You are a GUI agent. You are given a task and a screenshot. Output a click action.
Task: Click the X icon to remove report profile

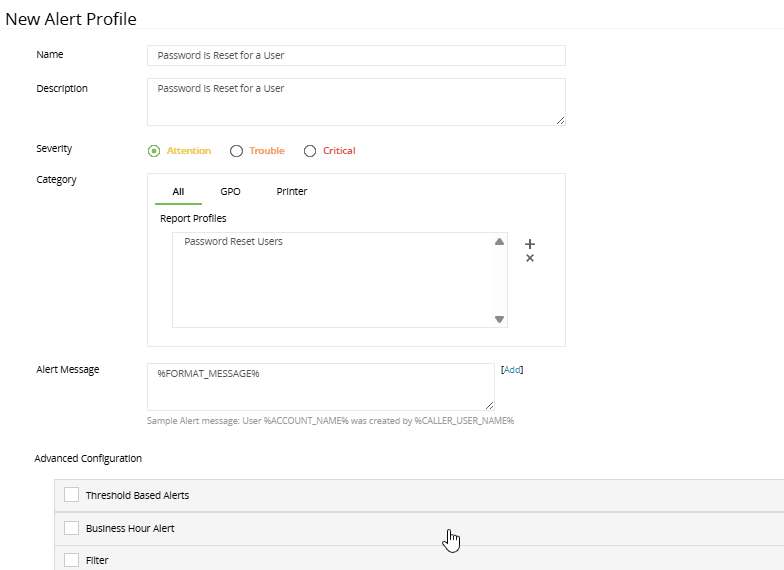pos(530,259)
